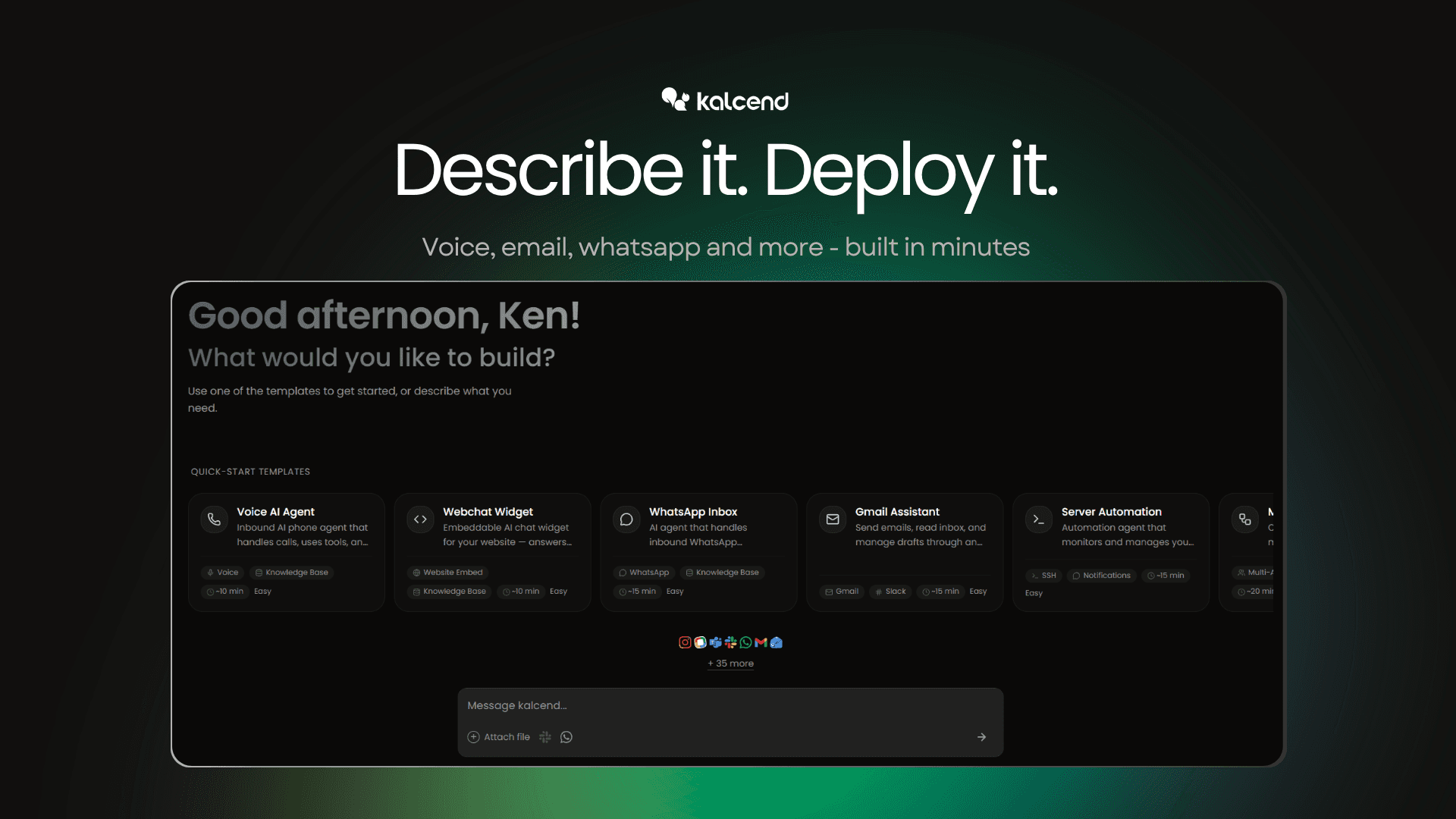The width and height of the screenshot is (1456, 819).
Task: Click the partially visible multi-agent template icon
Action: (1245, 519)
